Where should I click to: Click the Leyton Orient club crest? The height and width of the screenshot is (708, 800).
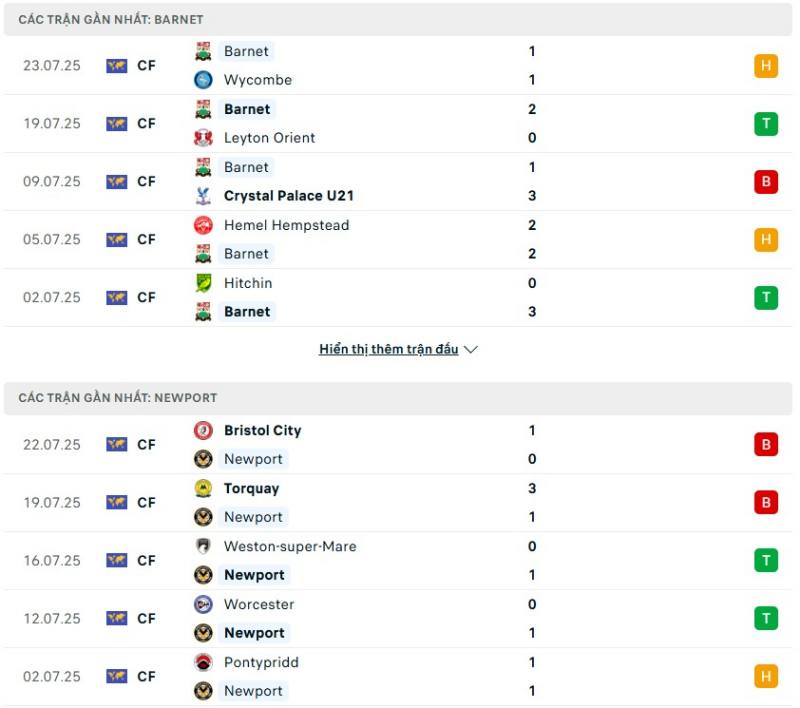click(x=203, y=138)
